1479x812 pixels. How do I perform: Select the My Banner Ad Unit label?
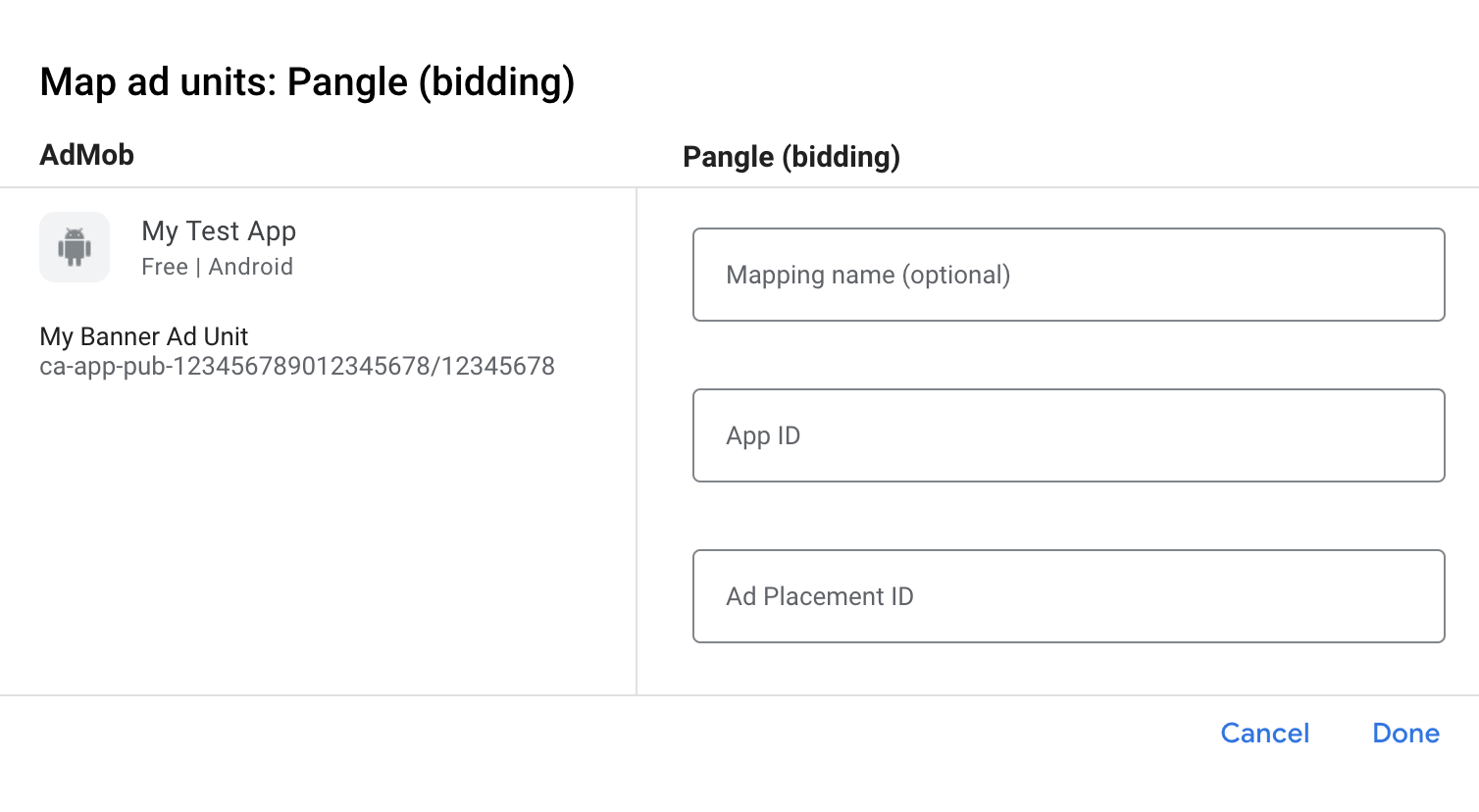(x=143, y=336)
